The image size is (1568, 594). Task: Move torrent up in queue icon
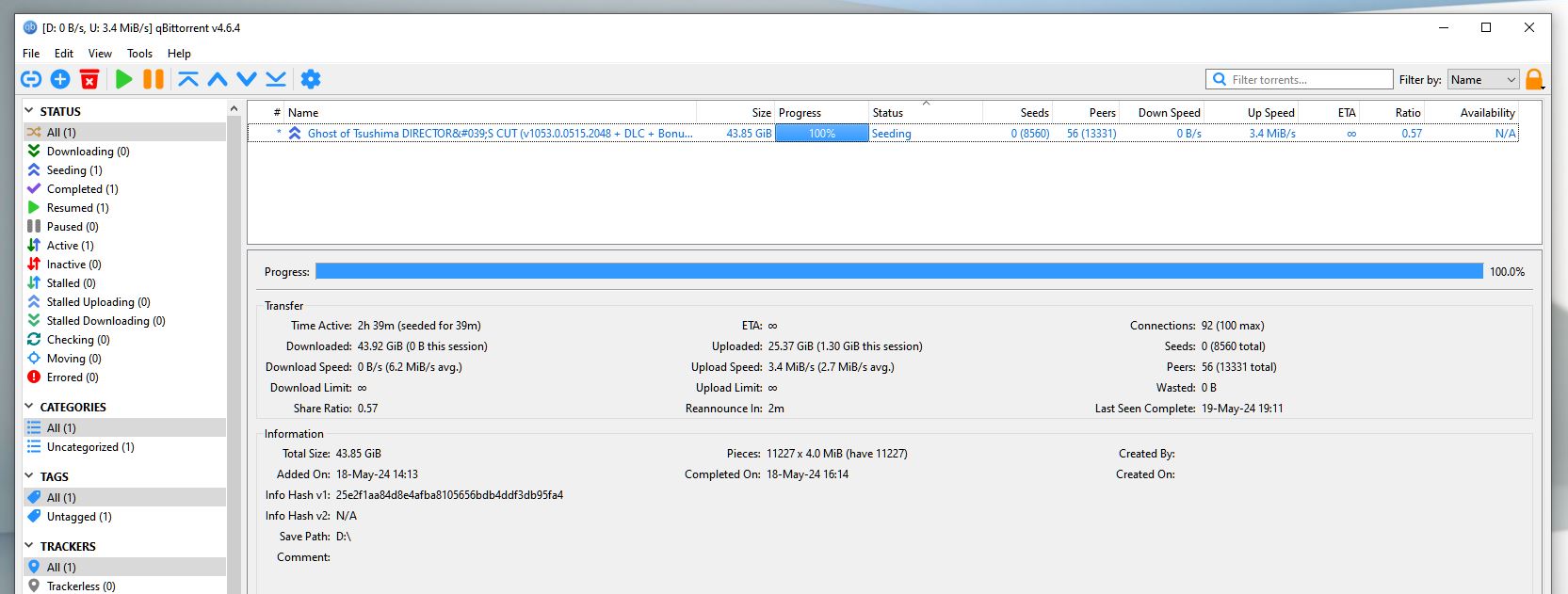(218, 80)
